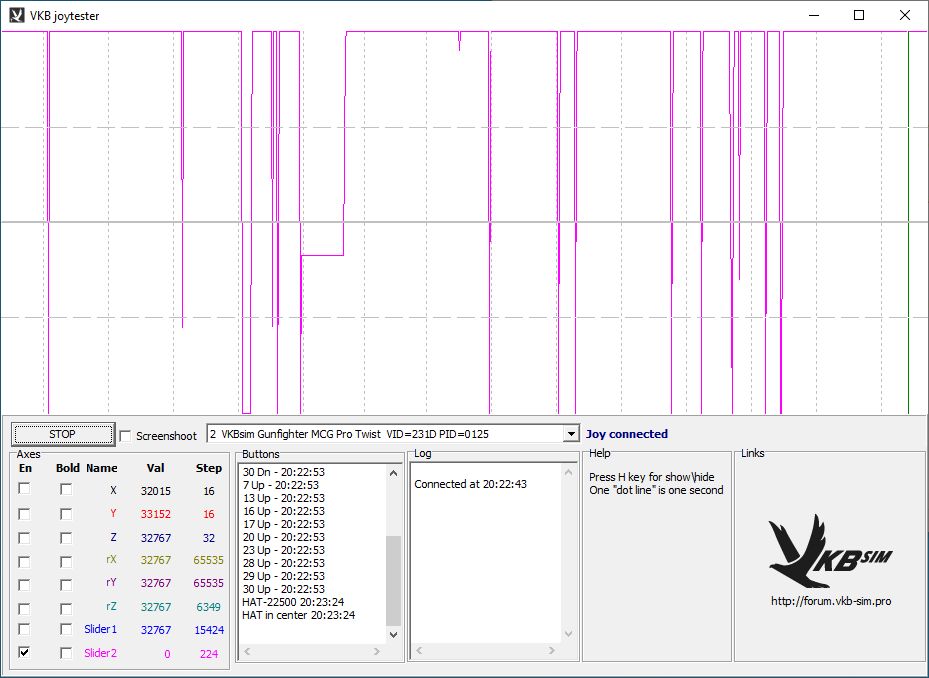The height and width of the screenshot is (678, 929).
Task: Click the green current-time cursor line in graph
Action: 908,222
